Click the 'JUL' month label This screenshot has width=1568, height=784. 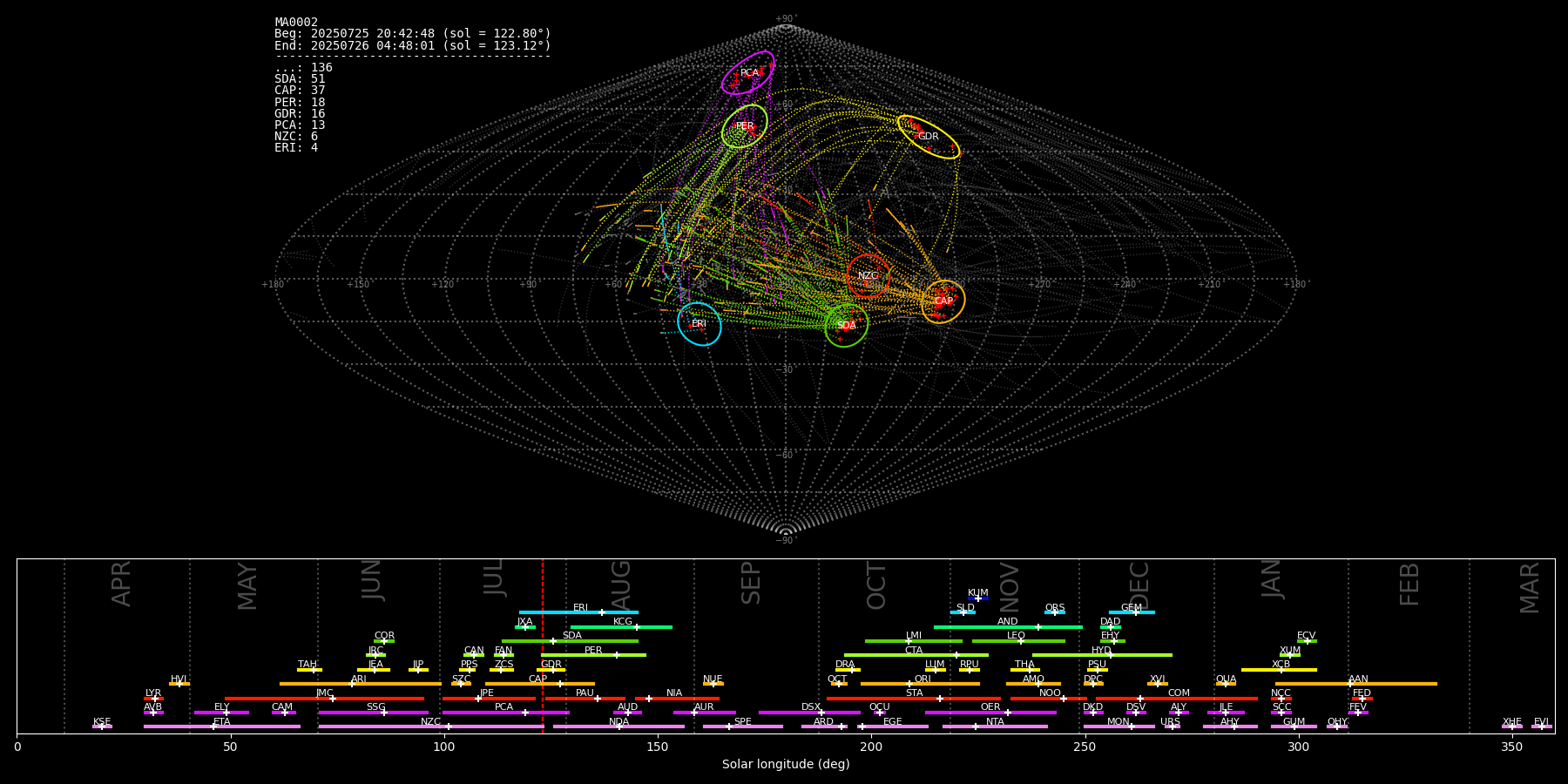[x=493, y=577]
